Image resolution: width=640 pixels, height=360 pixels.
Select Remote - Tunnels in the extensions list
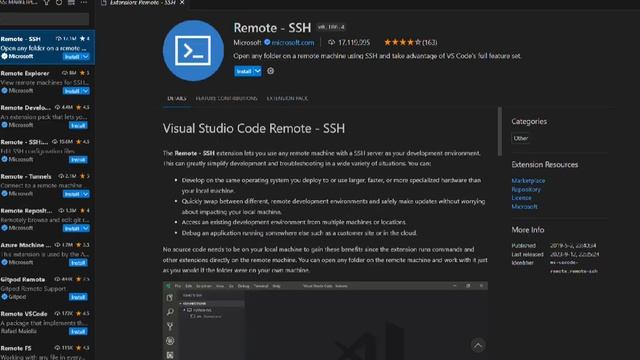[x=47, y=184]
